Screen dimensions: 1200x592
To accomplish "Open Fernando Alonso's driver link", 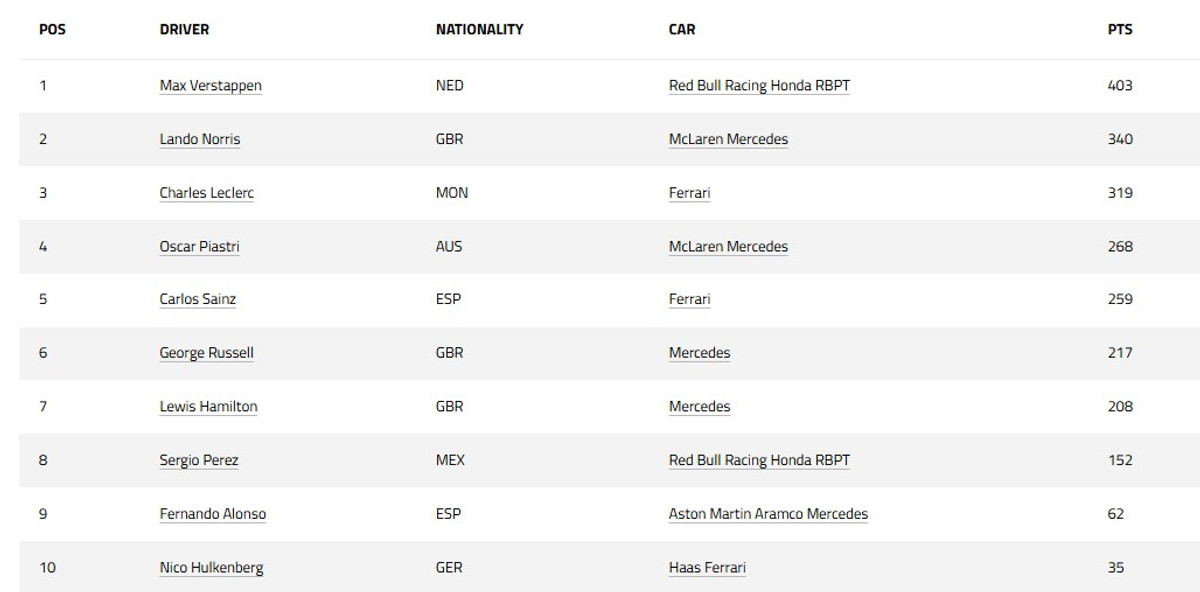I will click(x=212, y=514).
